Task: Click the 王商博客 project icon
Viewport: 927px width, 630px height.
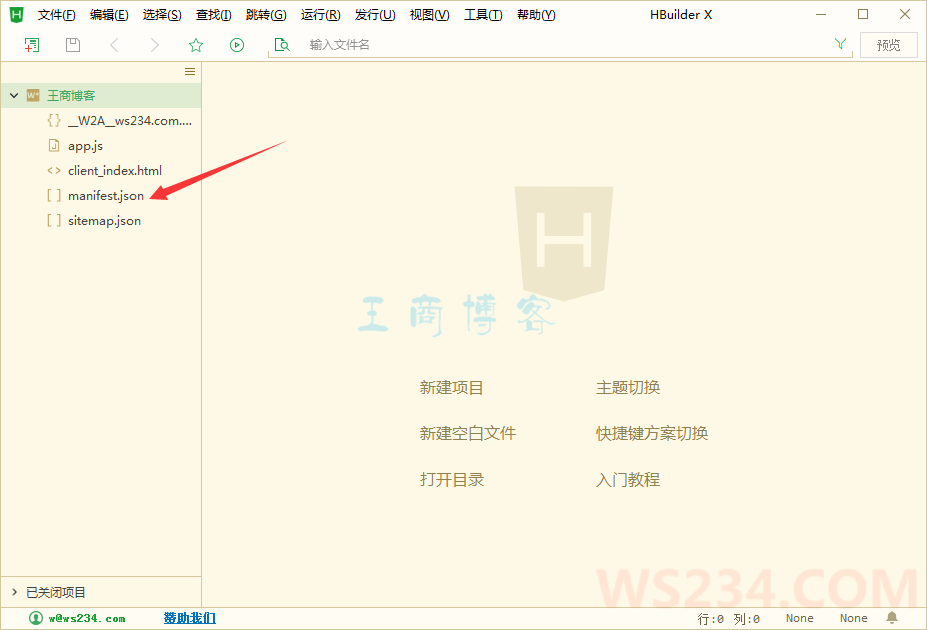Action: 33,95
